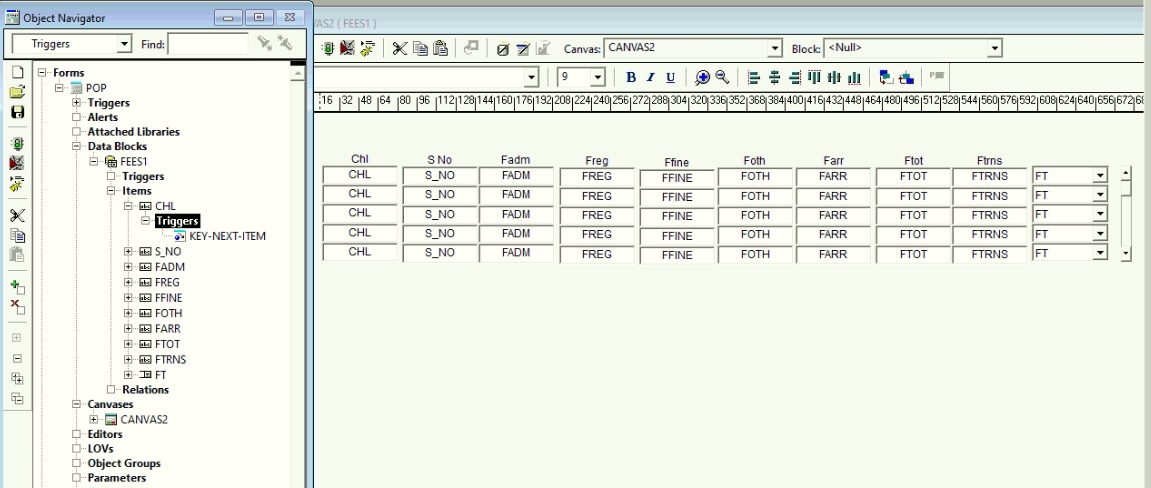Click the first FADM field on canvas

[x=515, y=175]
